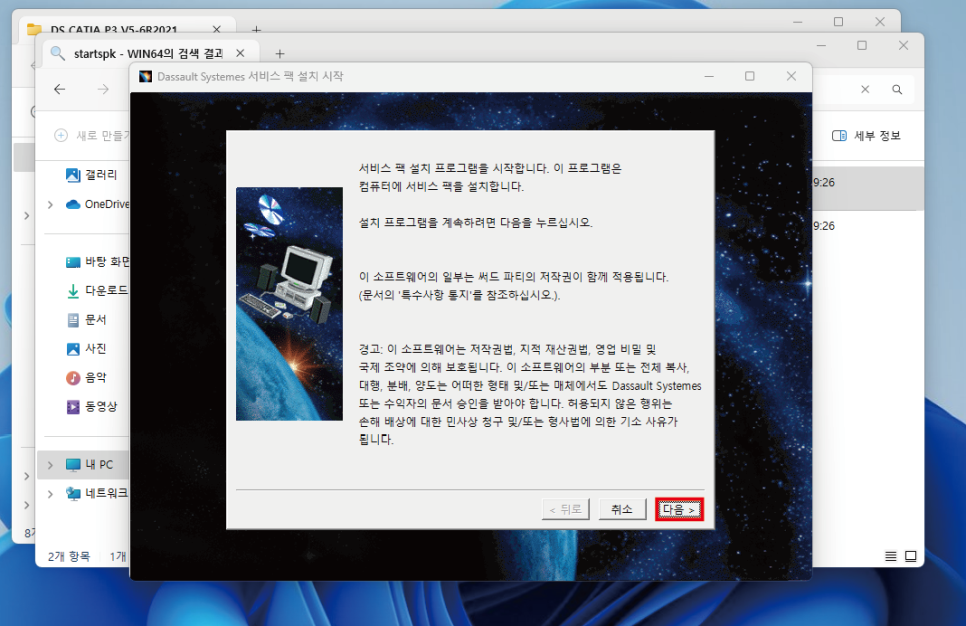Viewport: 966px width, 626px height.
Task: Click 새로 만들기 in Explorer toolbar
Action: coord(92,136)
